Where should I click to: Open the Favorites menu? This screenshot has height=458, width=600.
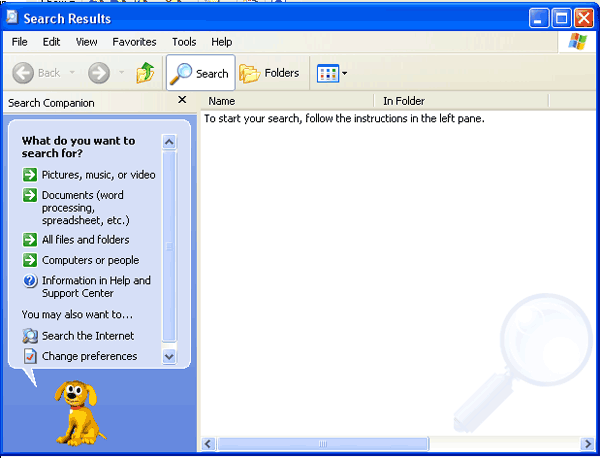coord(134,42)
